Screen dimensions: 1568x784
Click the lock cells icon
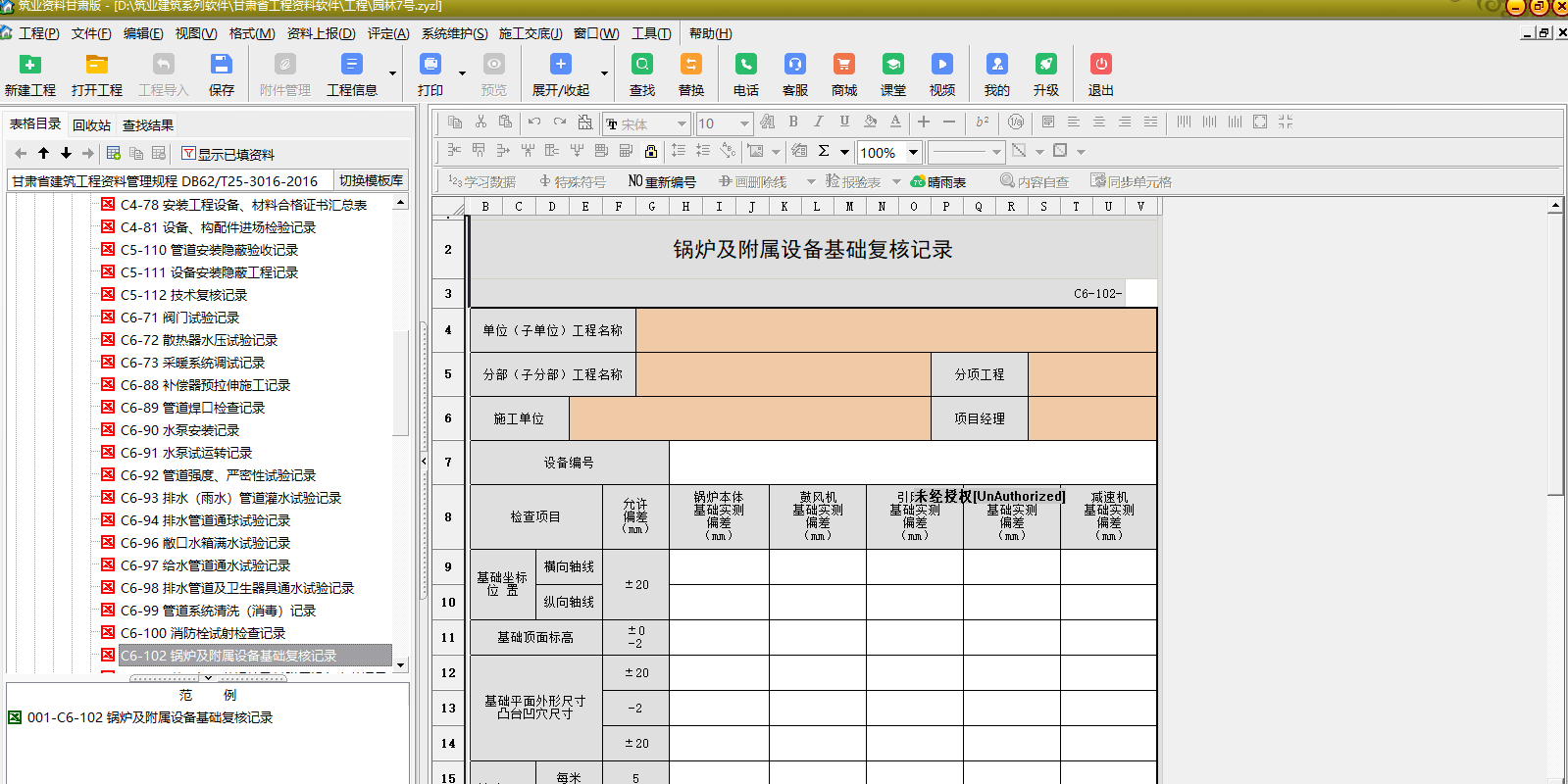click(651, 151)
